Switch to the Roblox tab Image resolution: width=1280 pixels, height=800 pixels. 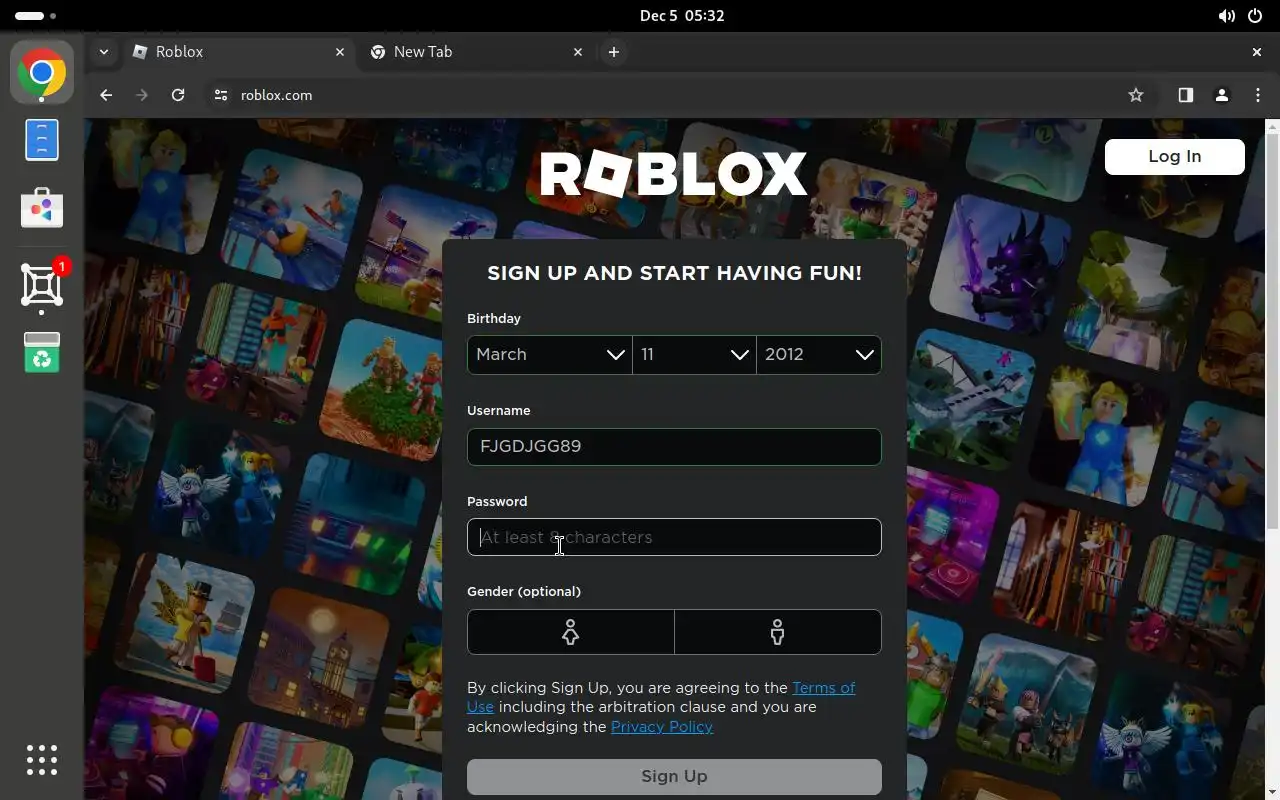pyautogui.click(x=238, y=52)
